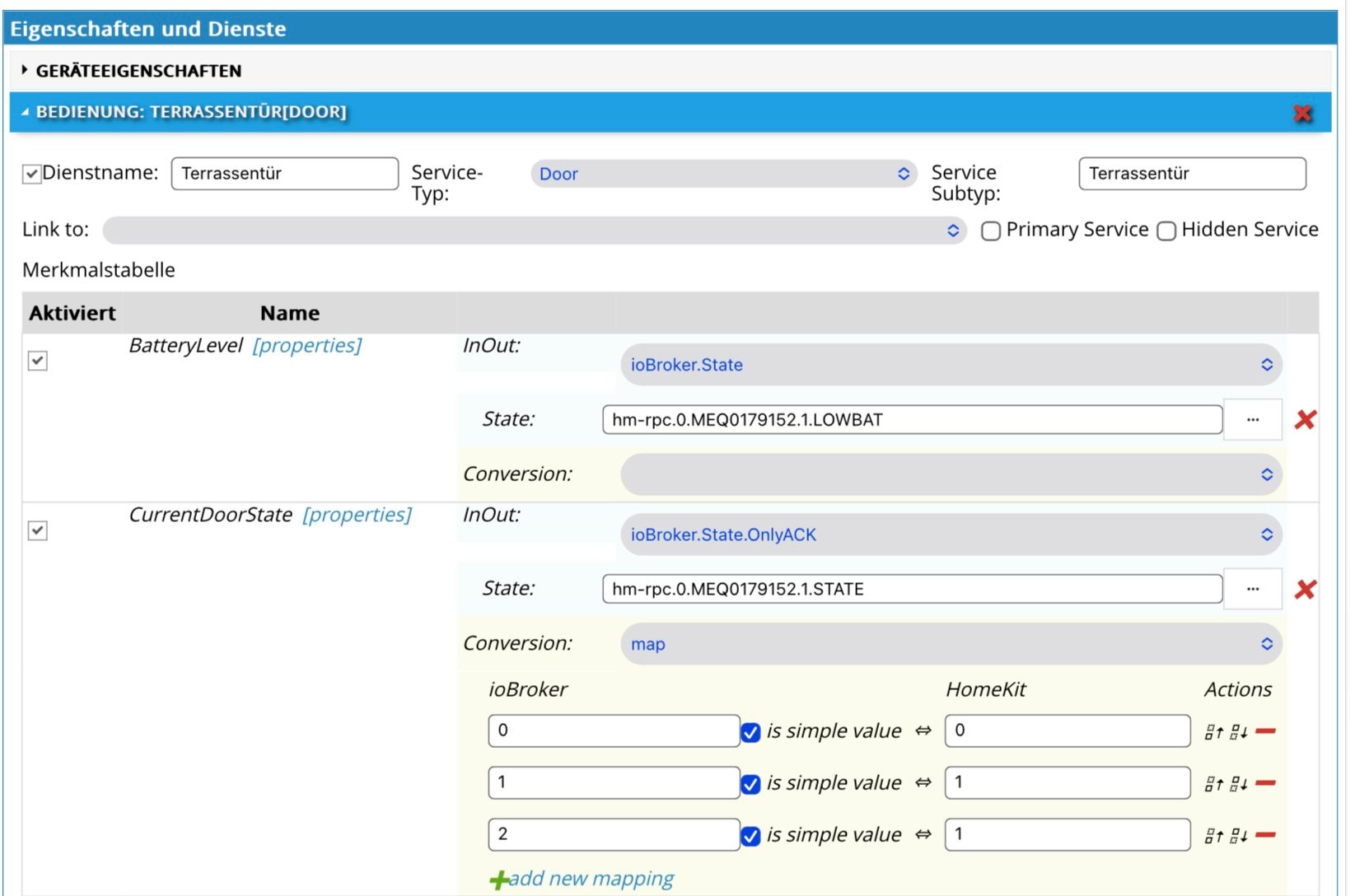Edit HomeKit value for ioBroker 1
The image size is (1355, 896).
click(1068, 783)
